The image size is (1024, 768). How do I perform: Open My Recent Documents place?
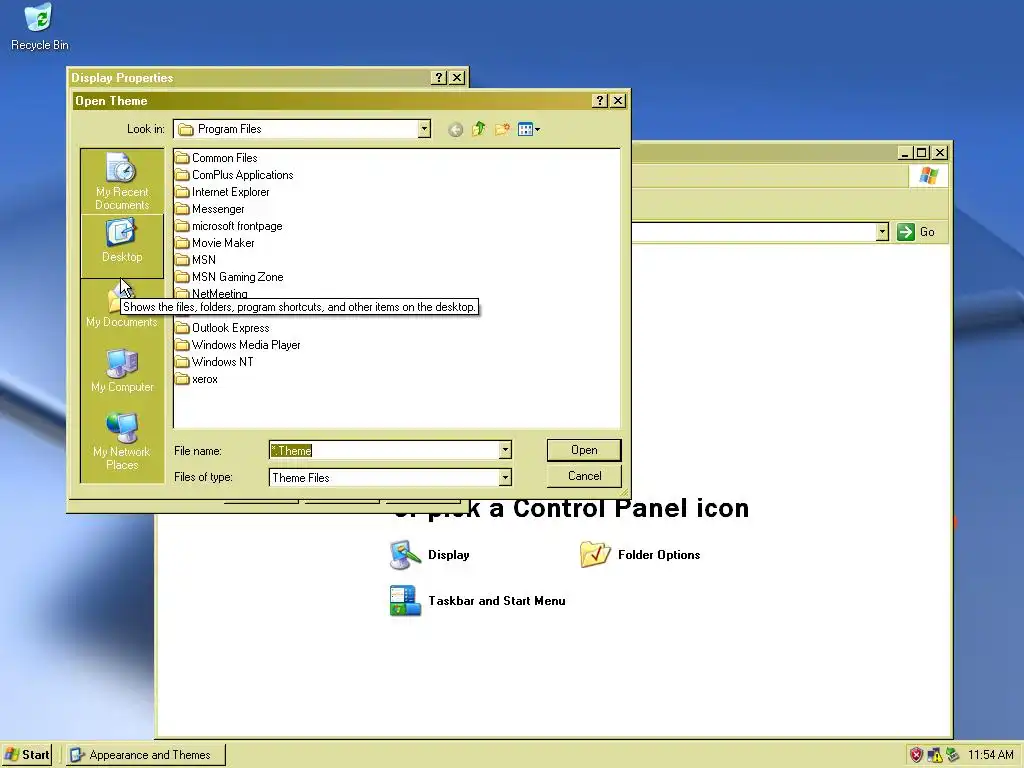click(x=121, y=182)
